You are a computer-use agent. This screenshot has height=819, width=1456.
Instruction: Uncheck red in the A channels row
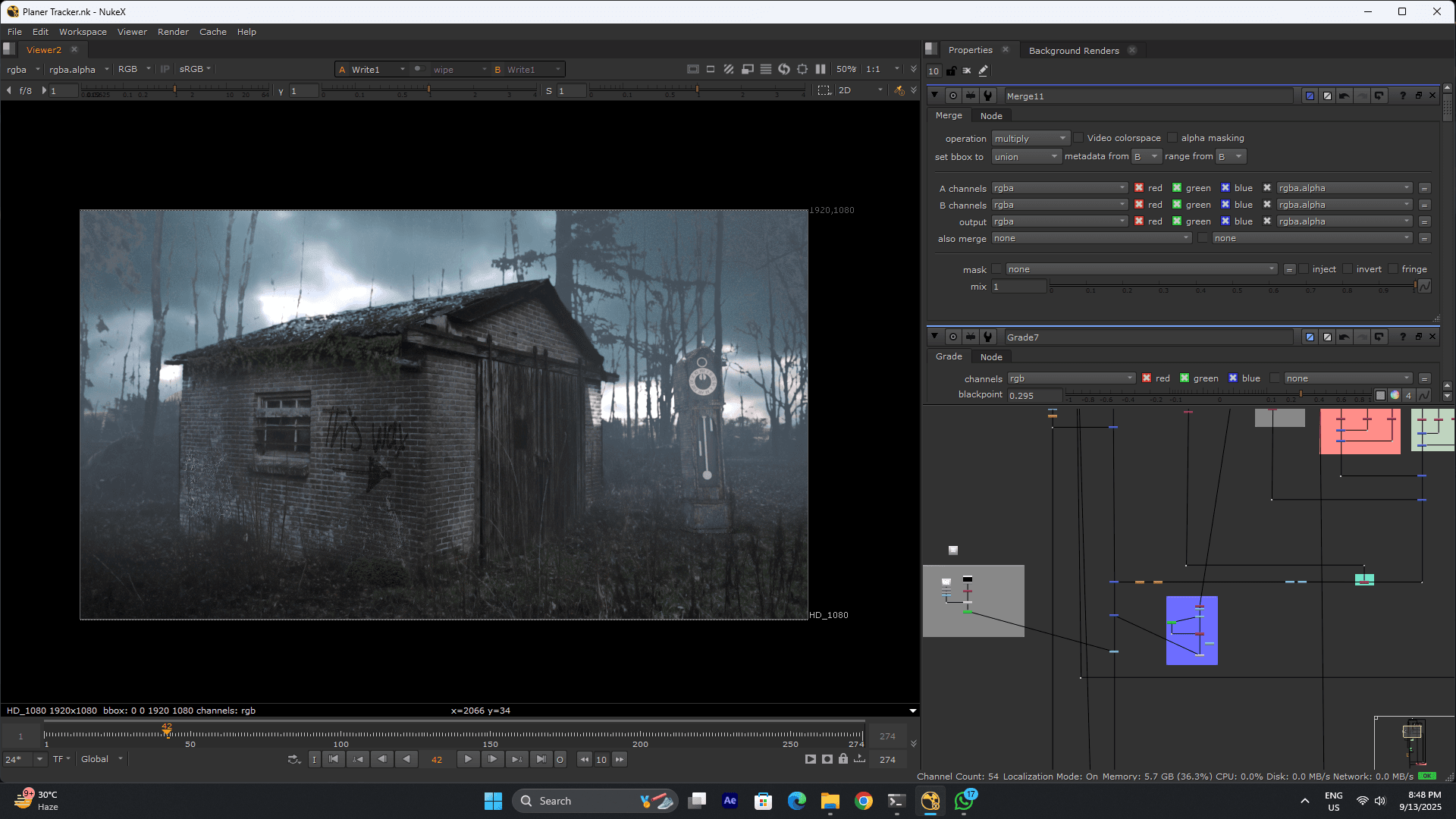click(1139, 188)
